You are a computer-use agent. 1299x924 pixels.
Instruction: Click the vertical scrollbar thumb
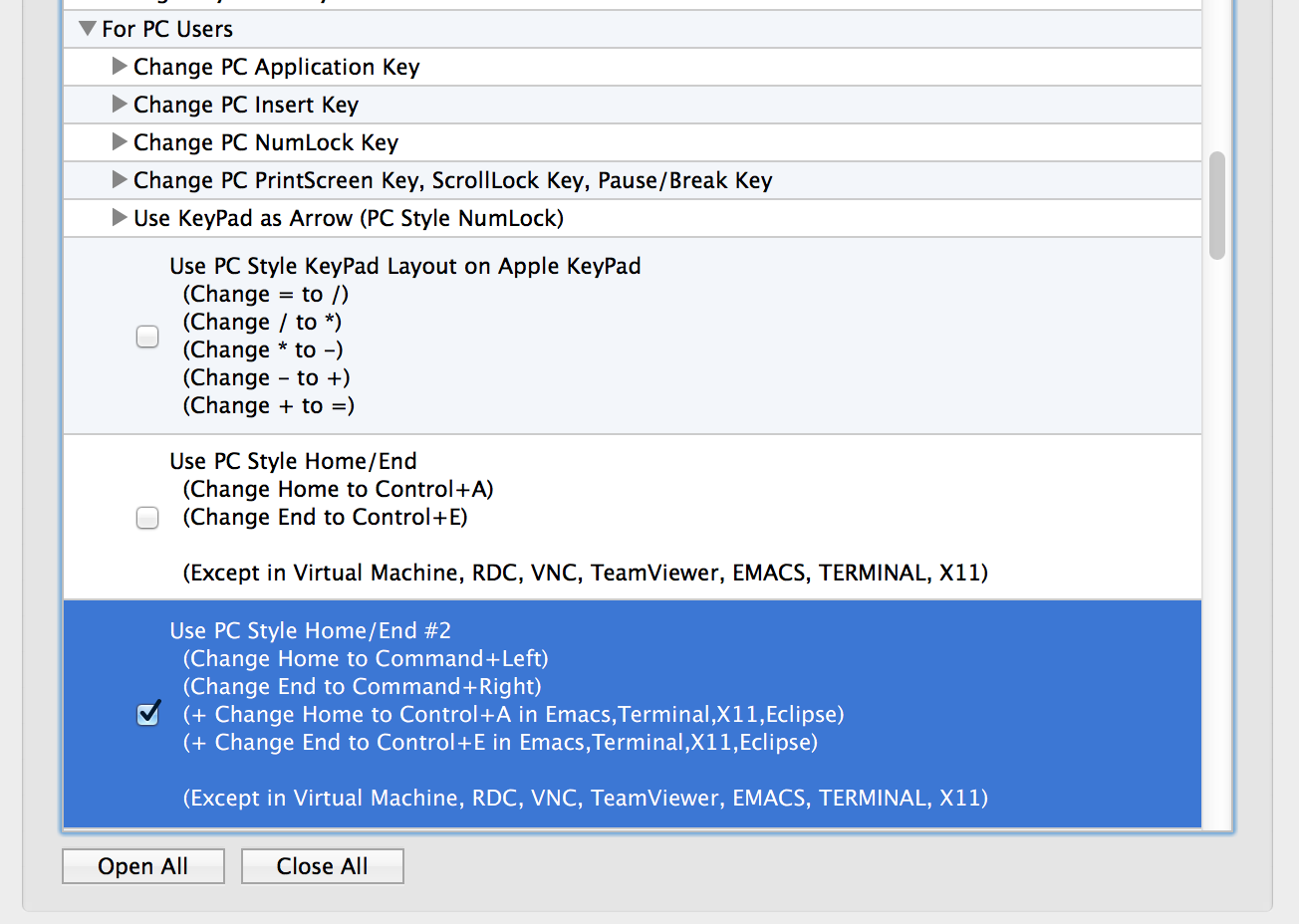[1216, 206]
